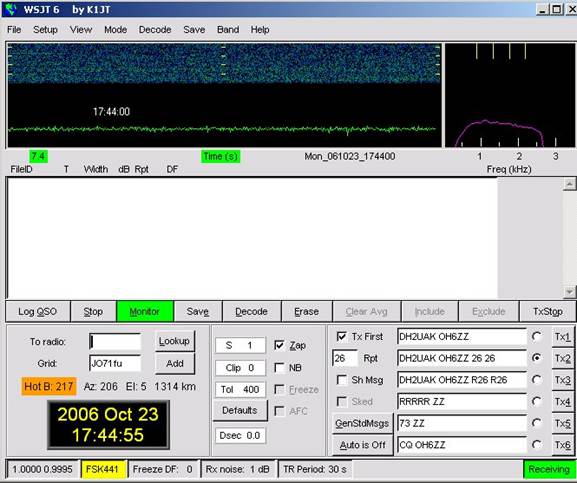577x483 pixels.
Task: Click the Tol 400 control
Action: pos(240,389)
